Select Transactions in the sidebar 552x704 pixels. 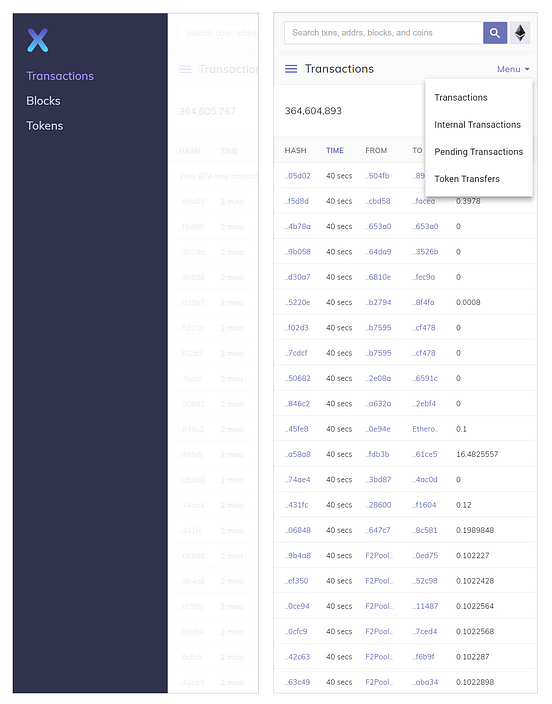60,76
